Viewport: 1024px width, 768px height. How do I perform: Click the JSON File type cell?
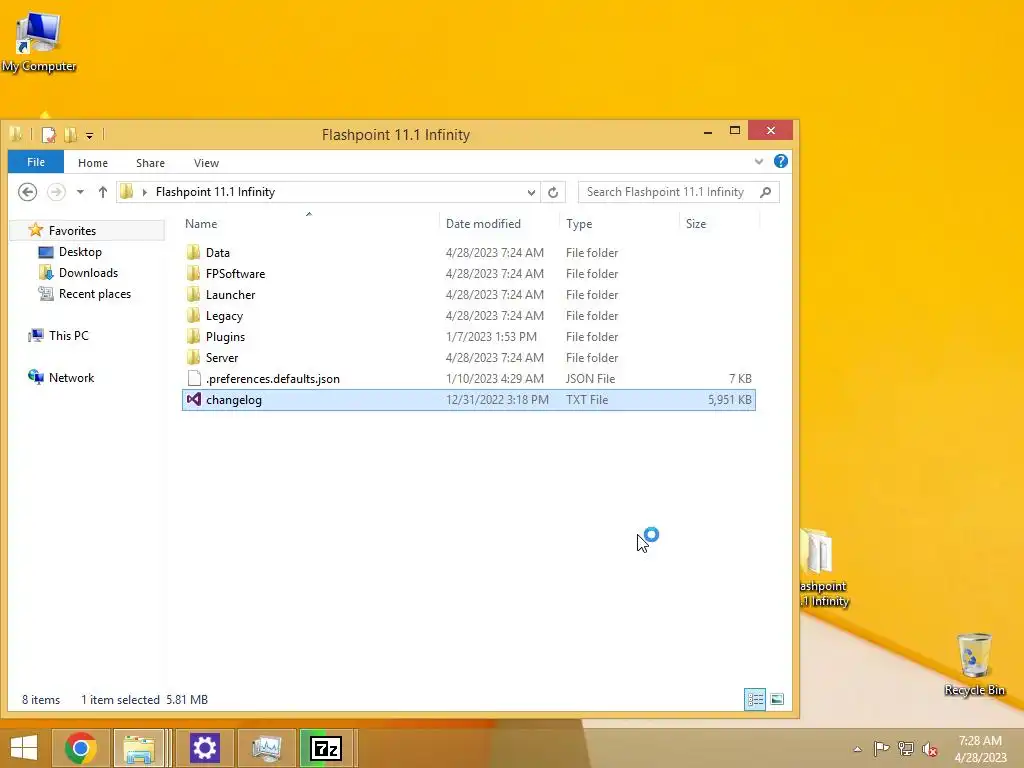coord(590,379)
